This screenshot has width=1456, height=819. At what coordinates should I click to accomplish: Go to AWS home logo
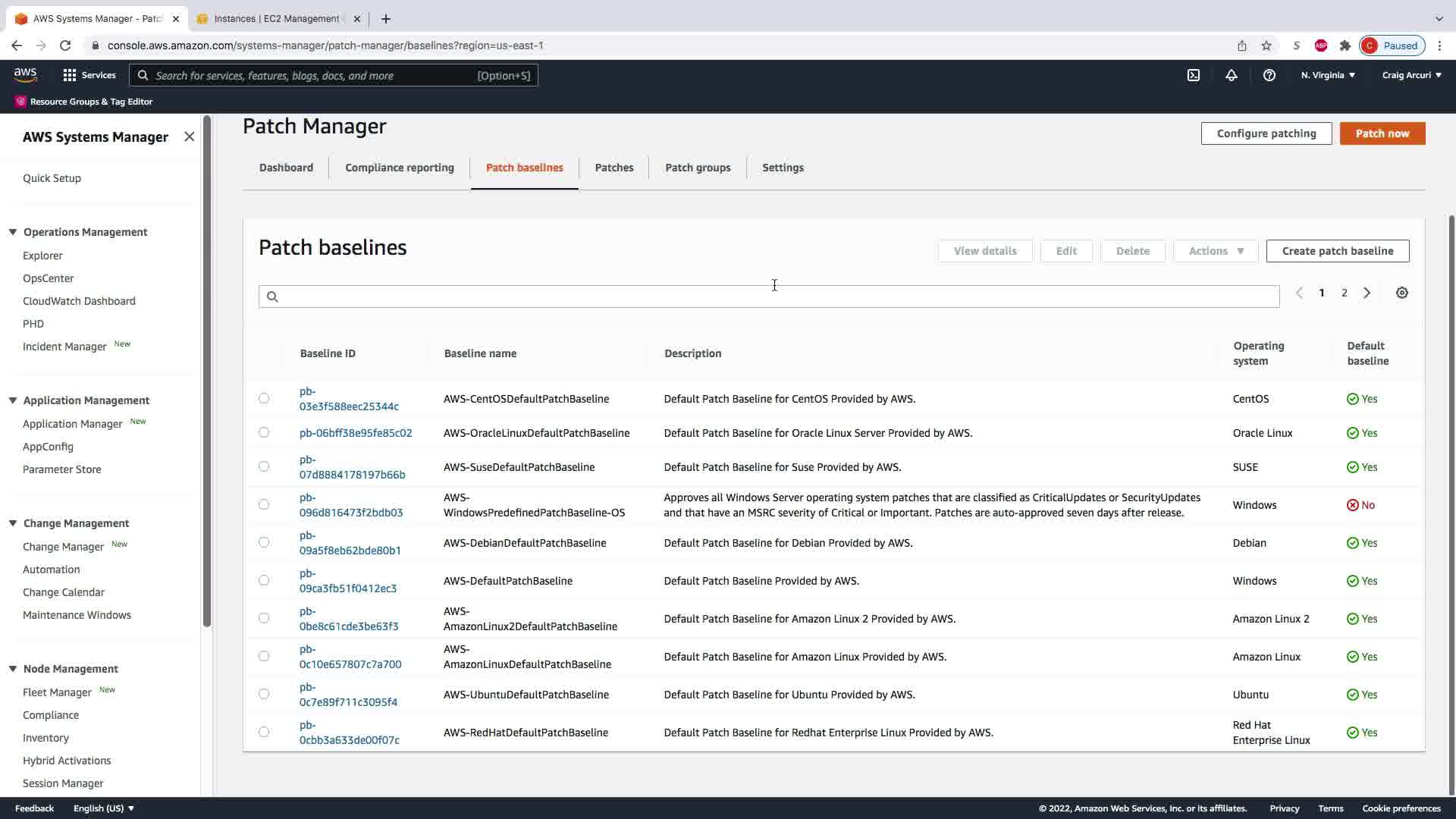click(x=25, y=74)
